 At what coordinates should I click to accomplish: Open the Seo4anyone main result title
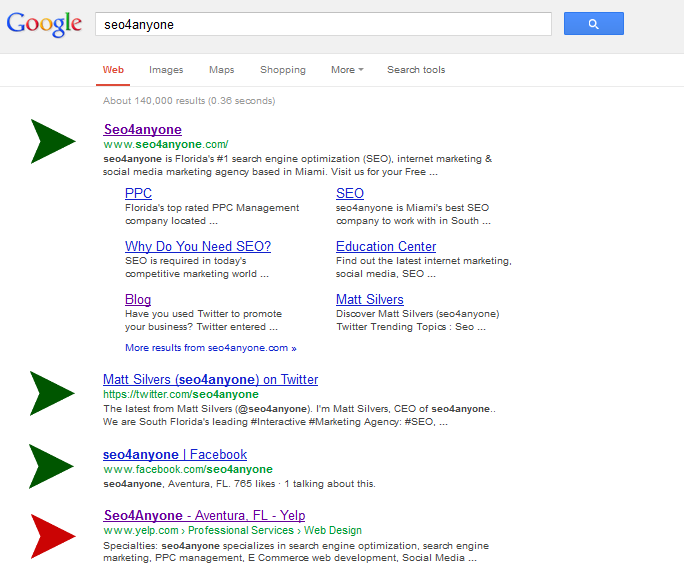pos(143,130)
